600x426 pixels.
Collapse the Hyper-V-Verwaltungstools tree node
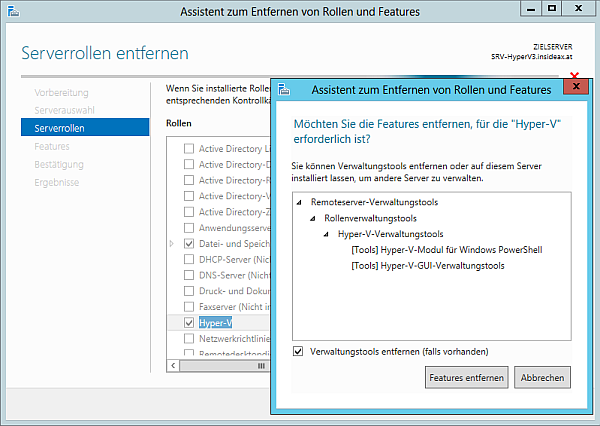[327, 234]
